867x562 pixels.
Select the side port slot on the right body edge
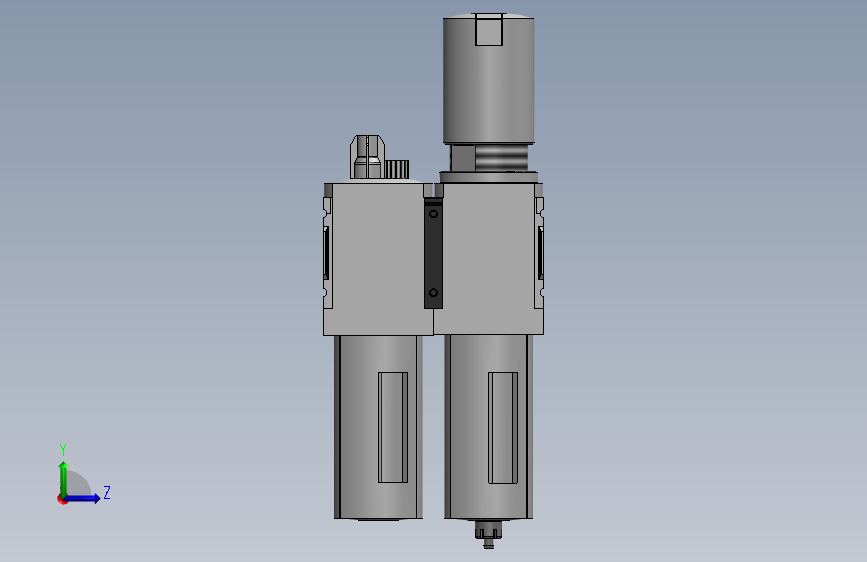coord(541,253)
